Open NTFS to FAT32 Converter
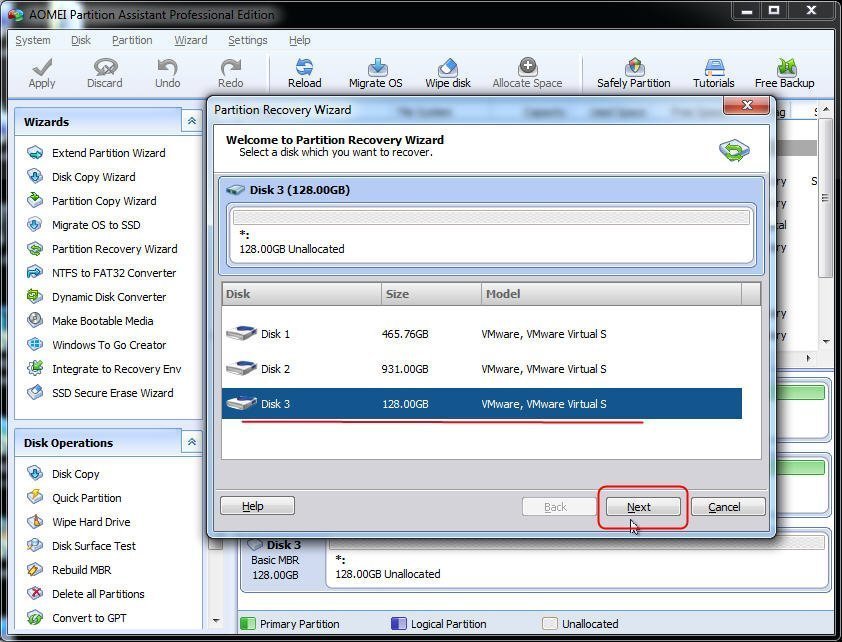Screen dimensions: 842x642 pyautogui.click(x=101, y=273)
